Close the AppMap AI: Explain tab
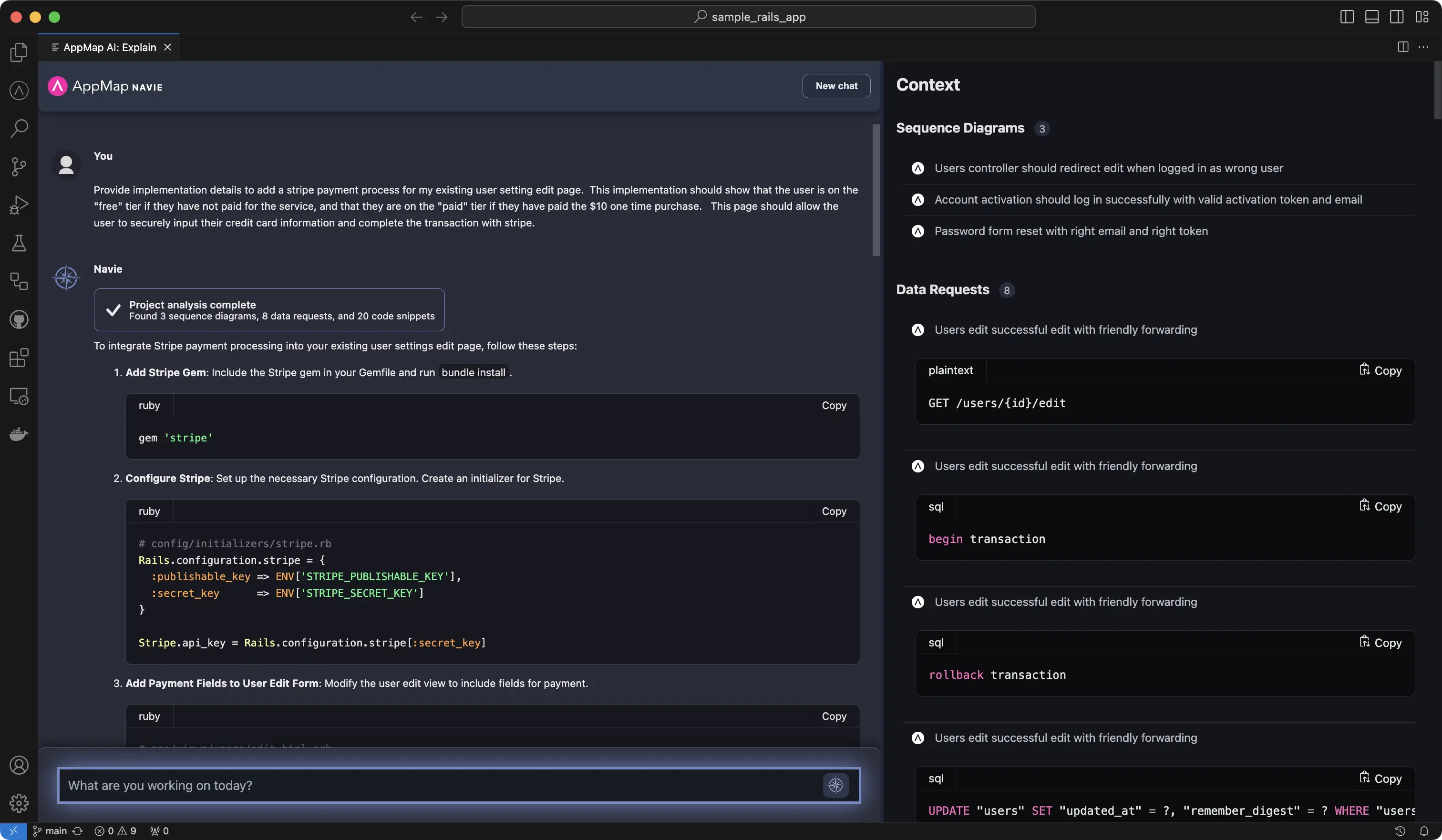This screenshot has width=1442, height=840. [168, 47]
